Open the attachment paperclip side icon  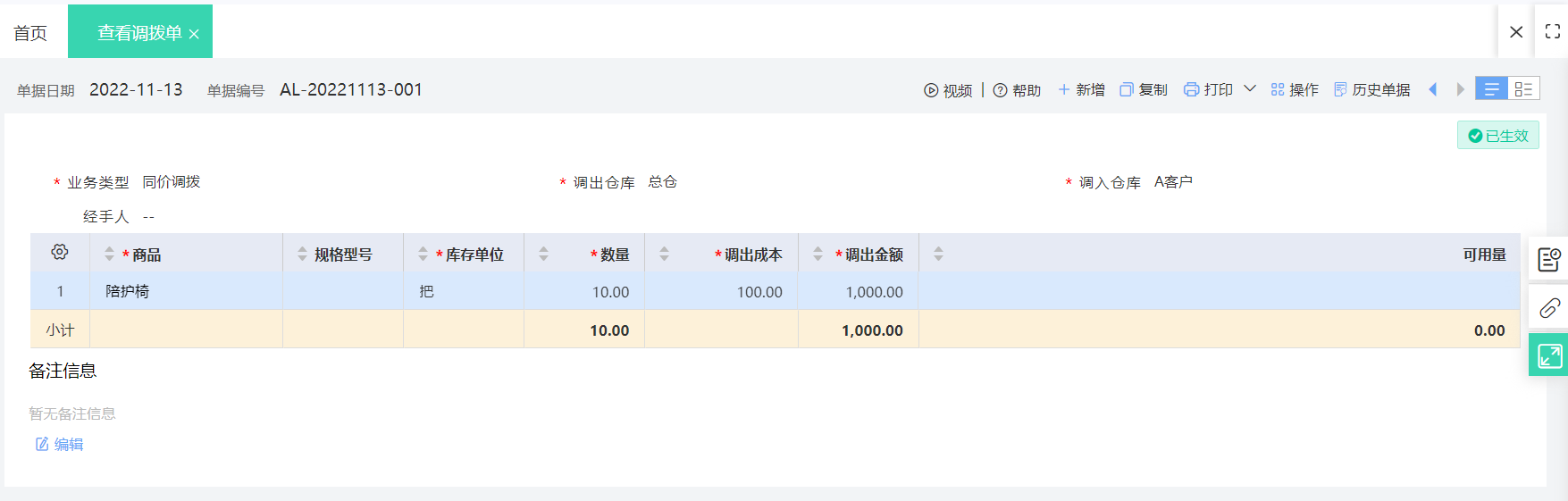point(1549,308)
